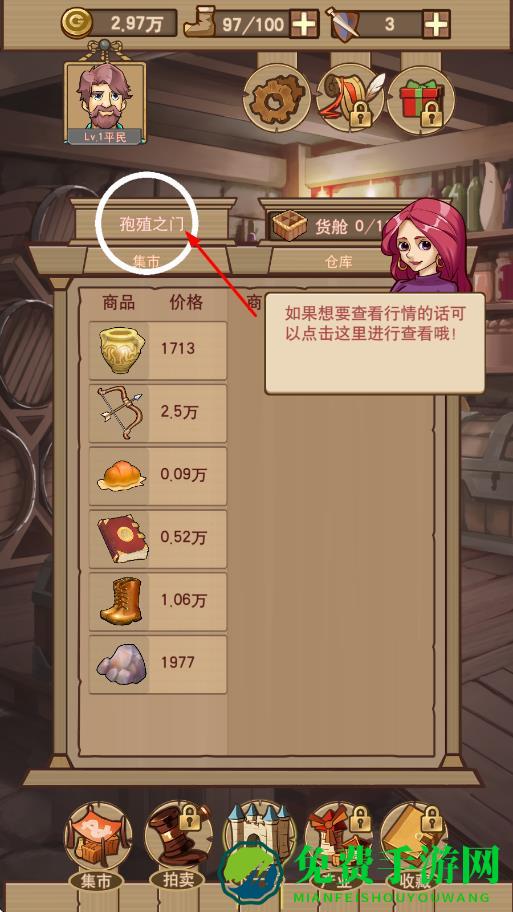Viewport: 513px width, 912px height.
Task: Select the bow and arrow item 2.5万
Action: tap(158, 414)
